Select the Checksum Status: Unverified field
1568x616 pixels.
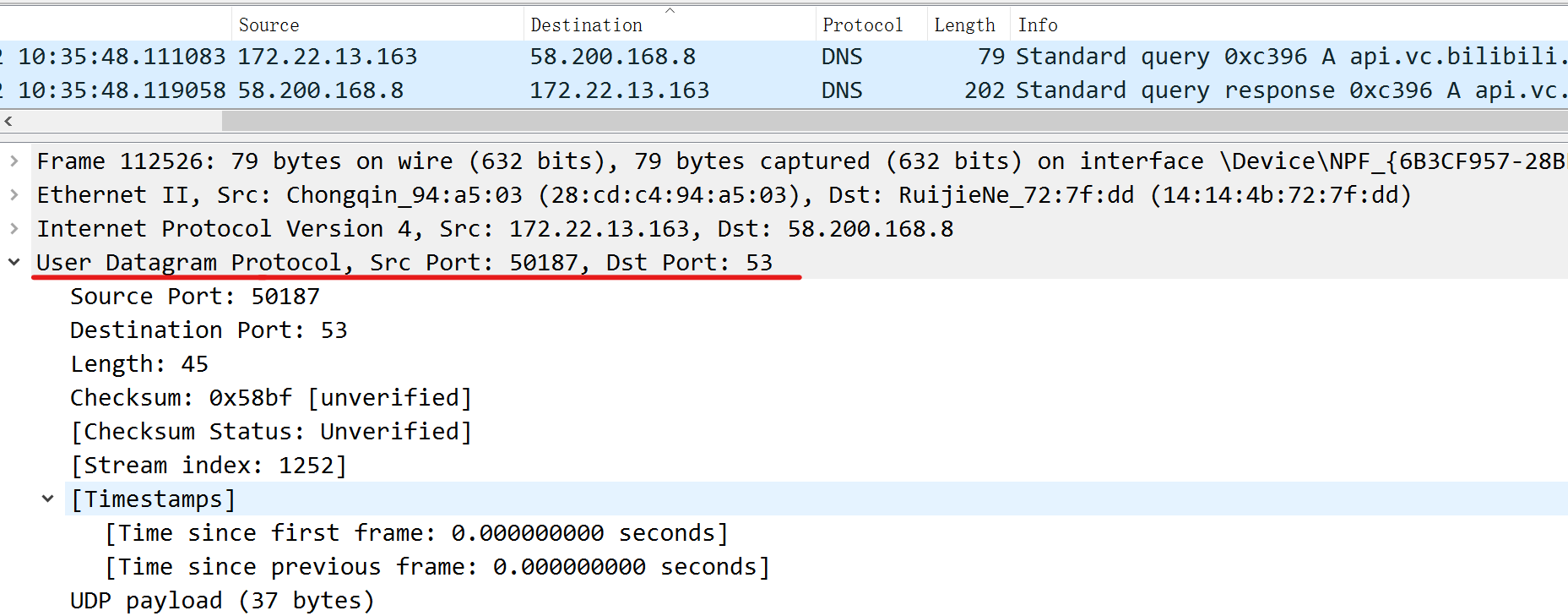point(270,431)
